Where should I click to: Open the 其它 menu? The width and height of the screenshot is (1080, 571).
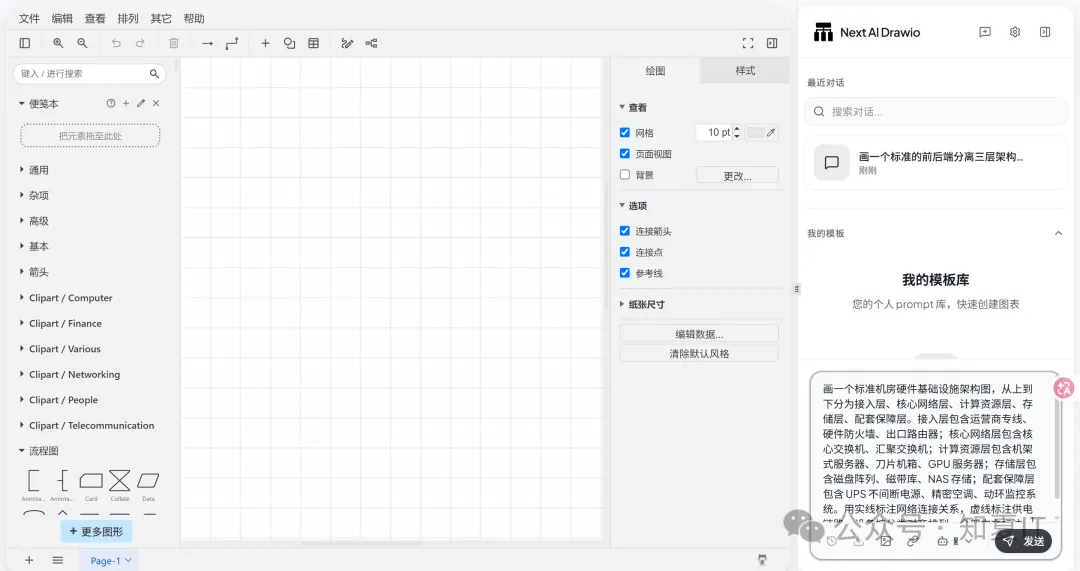(x=161, y=19)
